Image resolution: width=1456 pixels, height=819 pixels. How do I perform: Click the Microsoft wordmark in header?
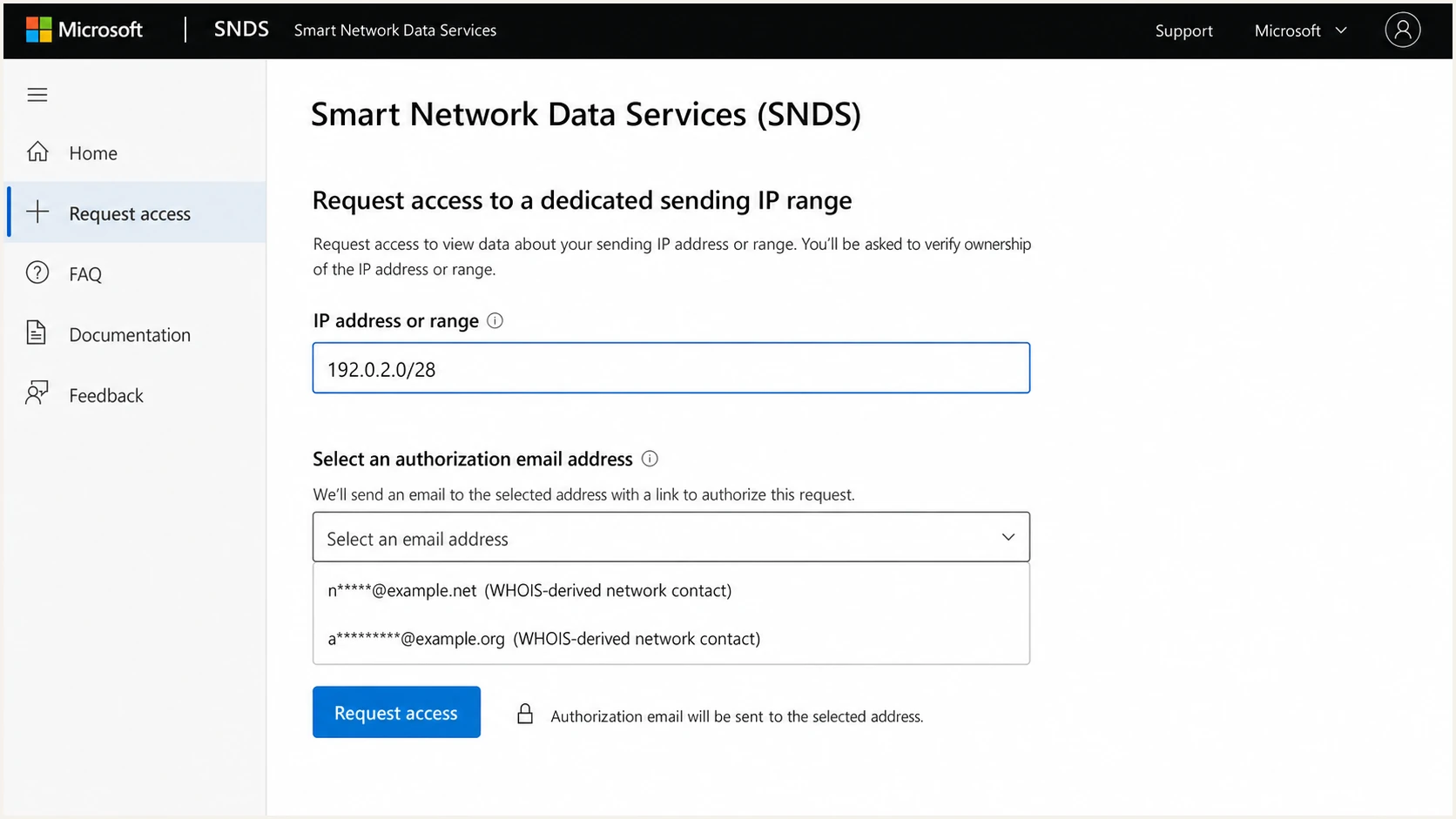100,30
